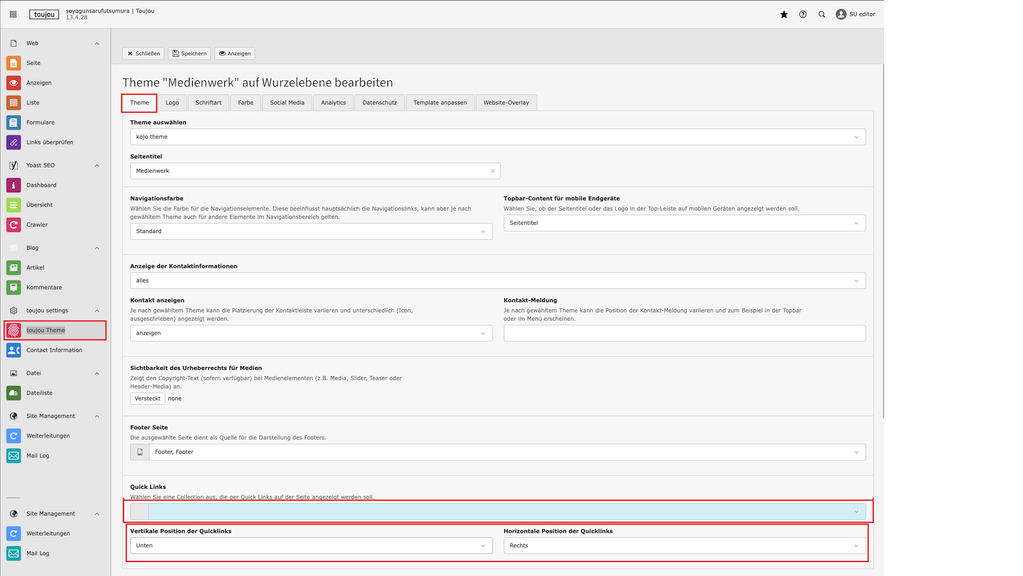Switch to the Schriftart tab
1023x576 pixels.
208,102
